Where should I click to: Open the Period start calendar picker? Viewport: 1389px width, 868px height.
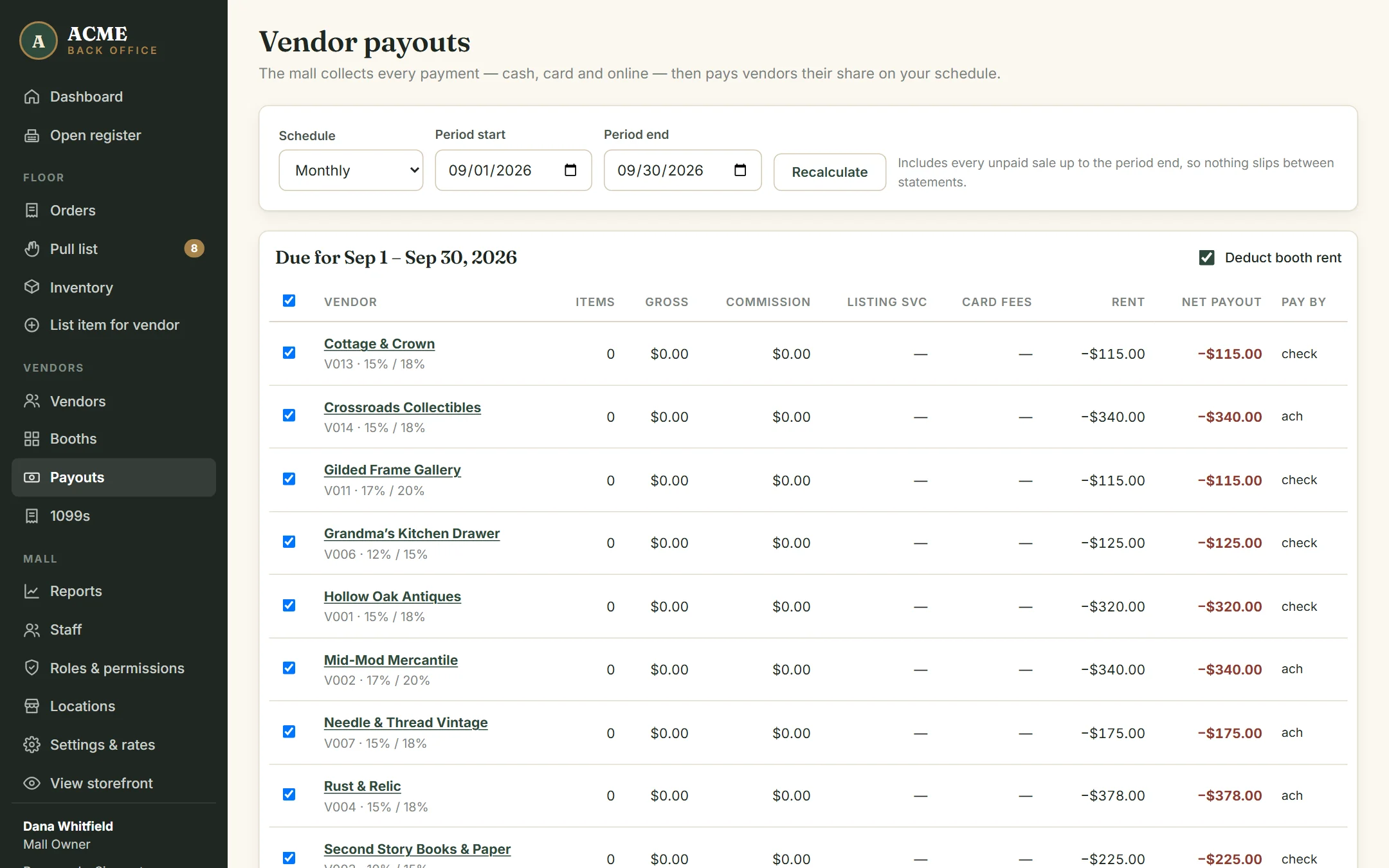click(x=570, y=170)
